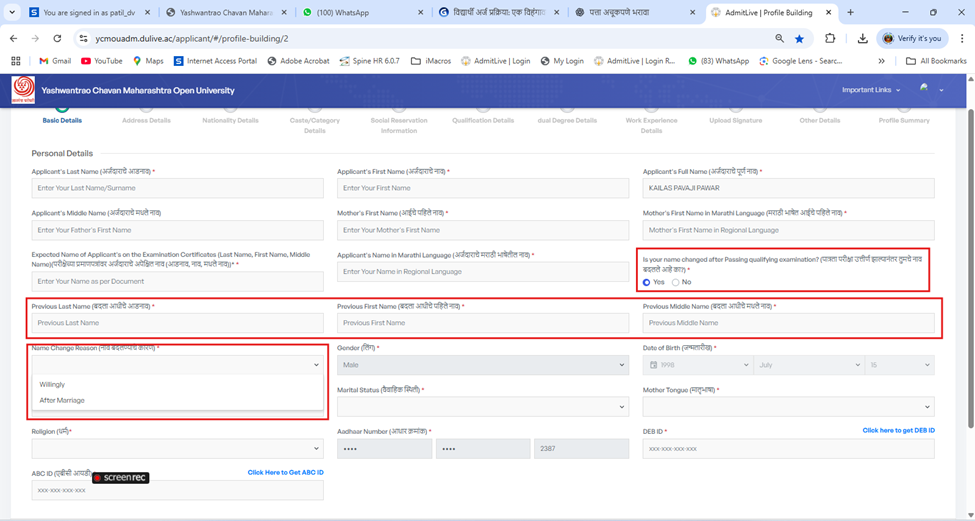
Task: Open the Important Links menu
Action: [870, 90]
